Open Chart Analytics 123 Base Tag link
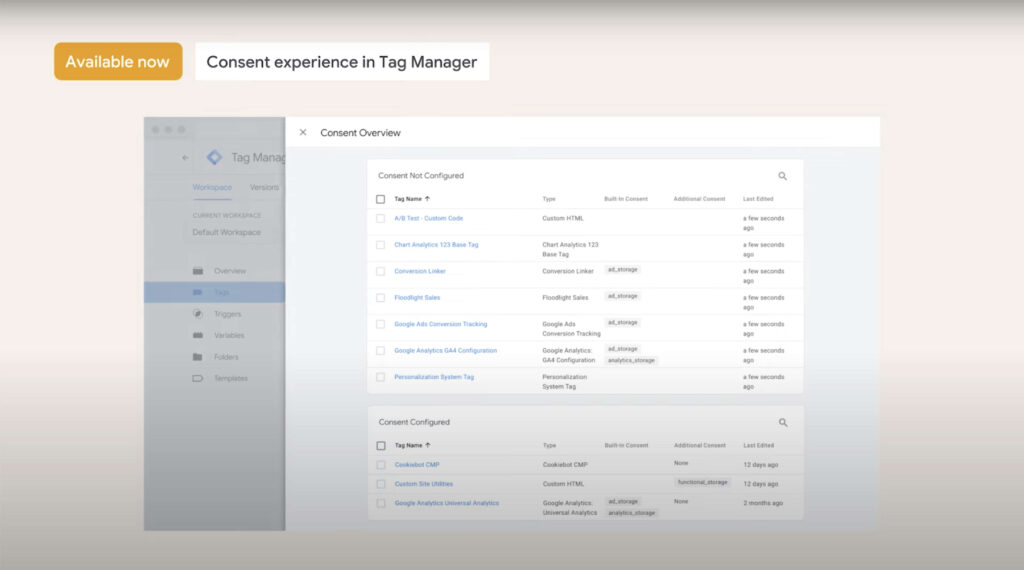 tap(436, 245)
